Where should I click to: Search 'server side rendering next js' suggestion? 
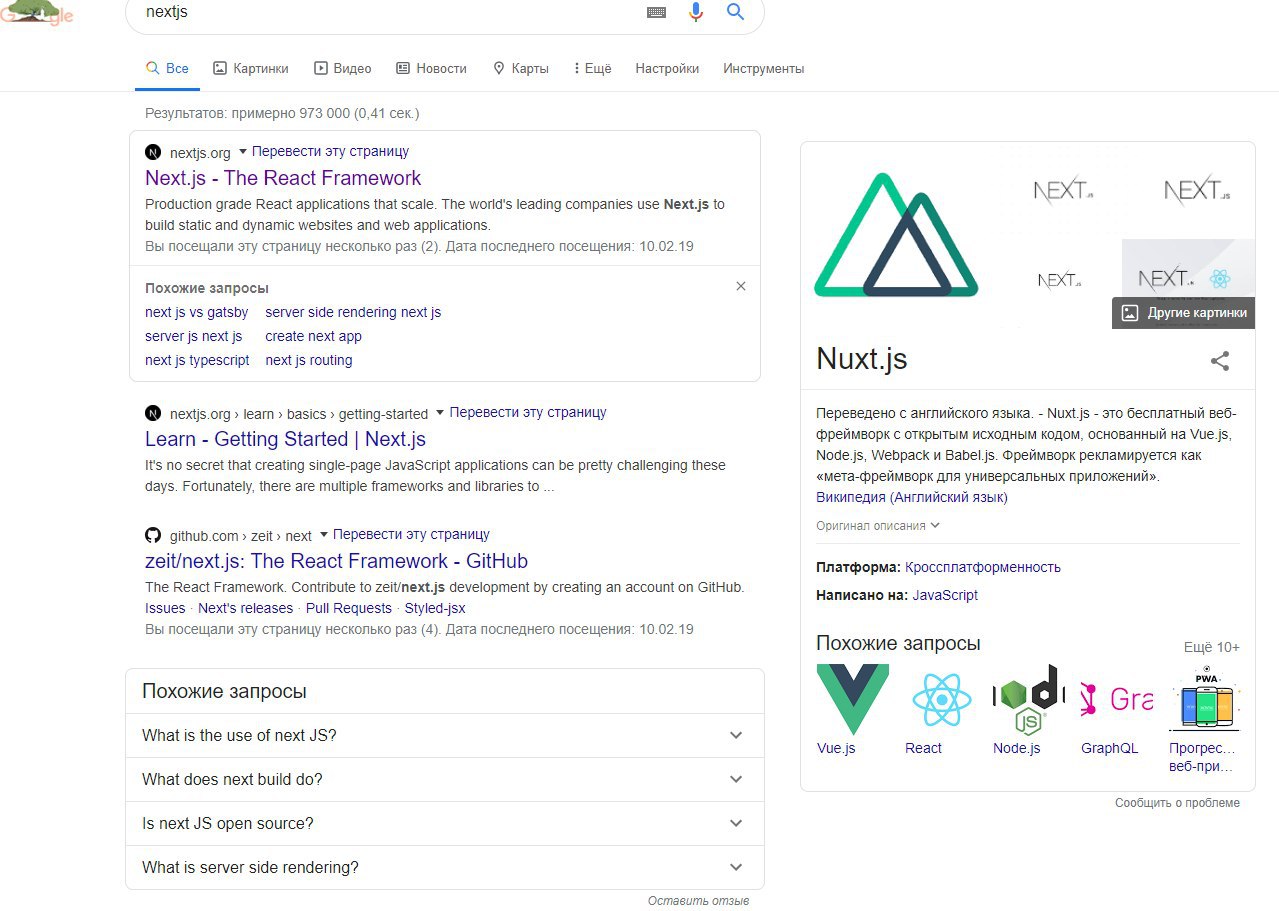tap(353, 312)
